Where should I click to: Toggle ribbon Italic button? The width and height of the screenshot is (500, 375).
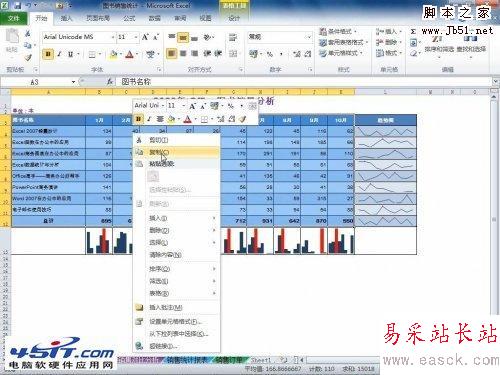[59, 54]
